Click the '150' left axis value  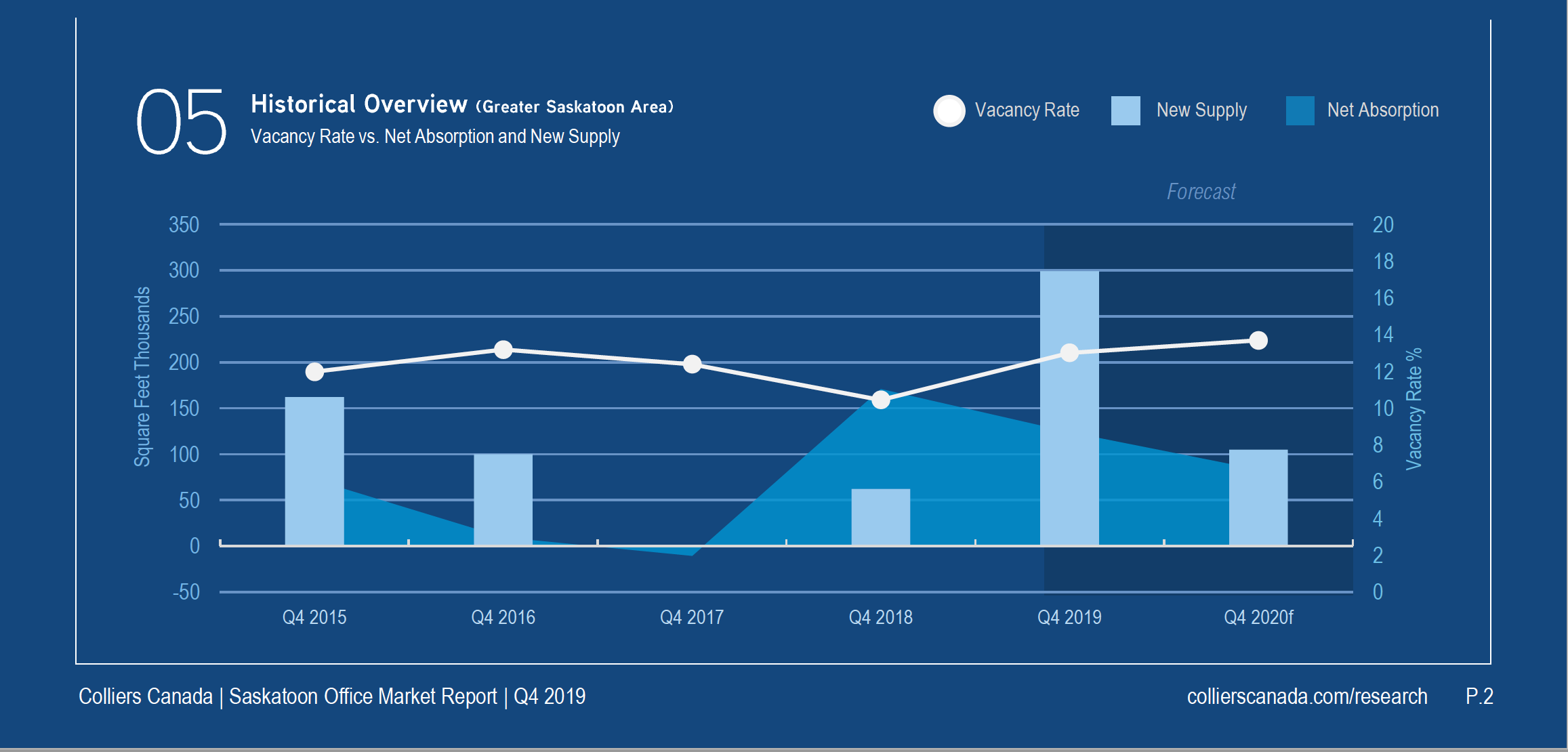[x=184, y=409]
